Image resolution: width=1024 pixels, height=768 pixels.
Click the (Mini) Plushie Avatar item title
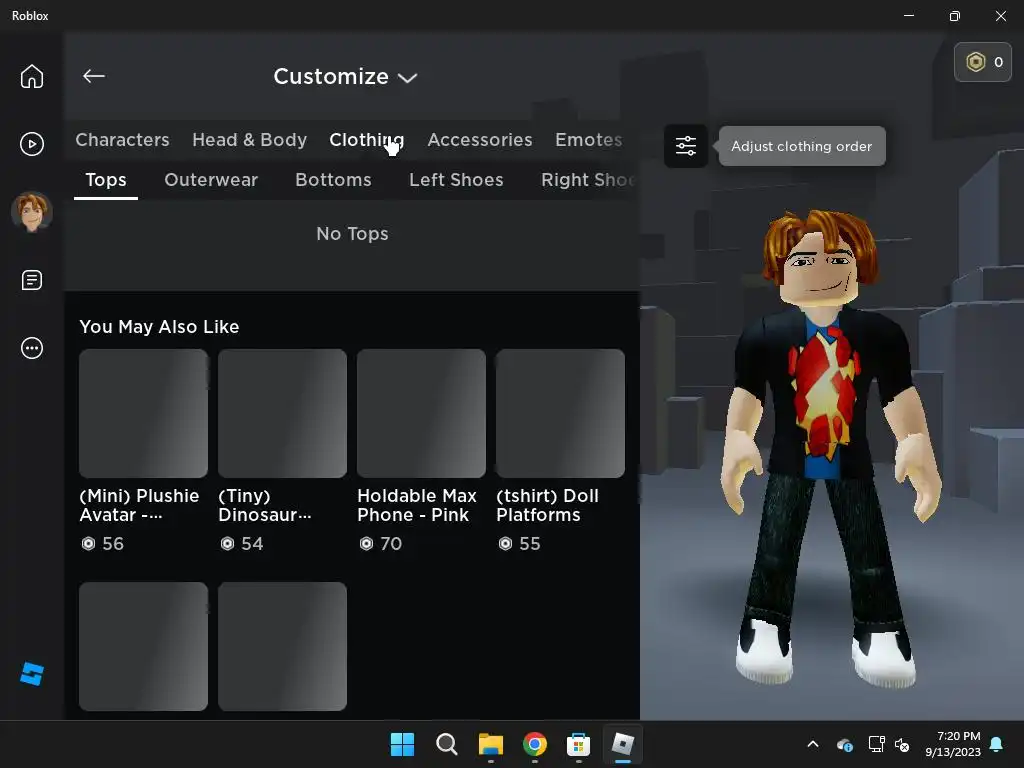139,505
